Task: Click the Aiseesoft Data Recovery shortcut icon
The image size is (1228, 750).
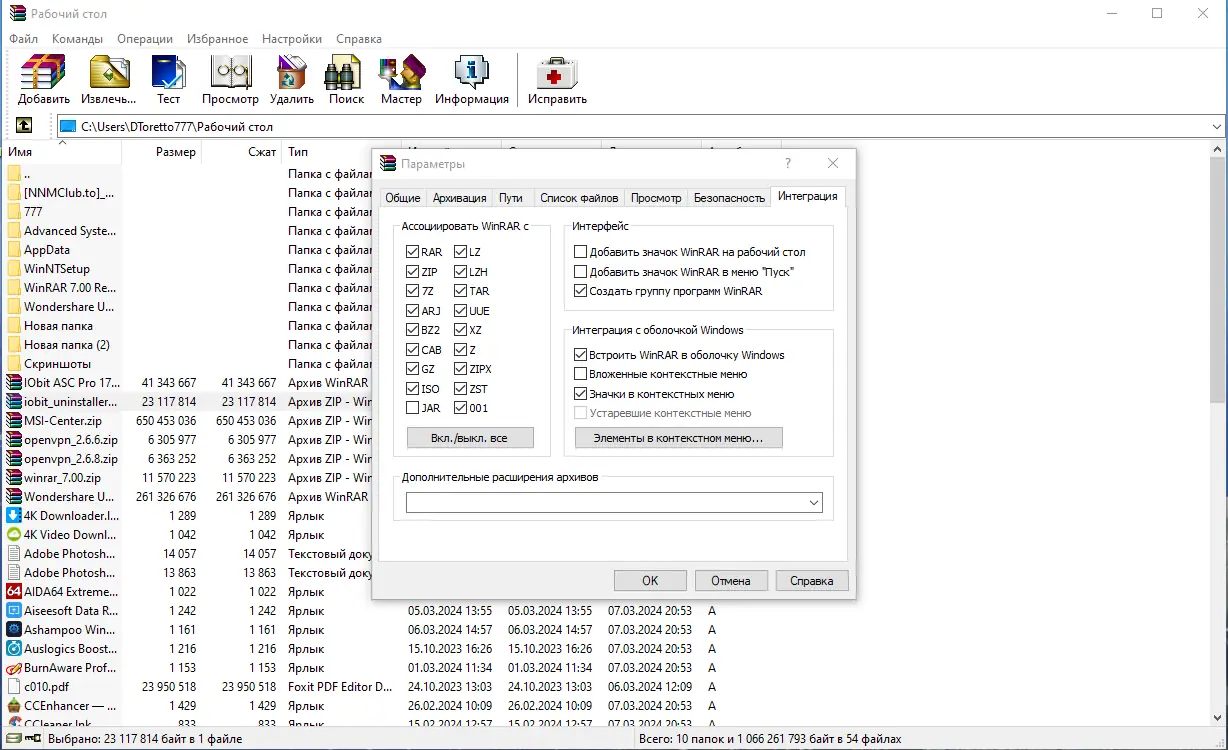Action: pyautogui.click(x=14, y=611)
